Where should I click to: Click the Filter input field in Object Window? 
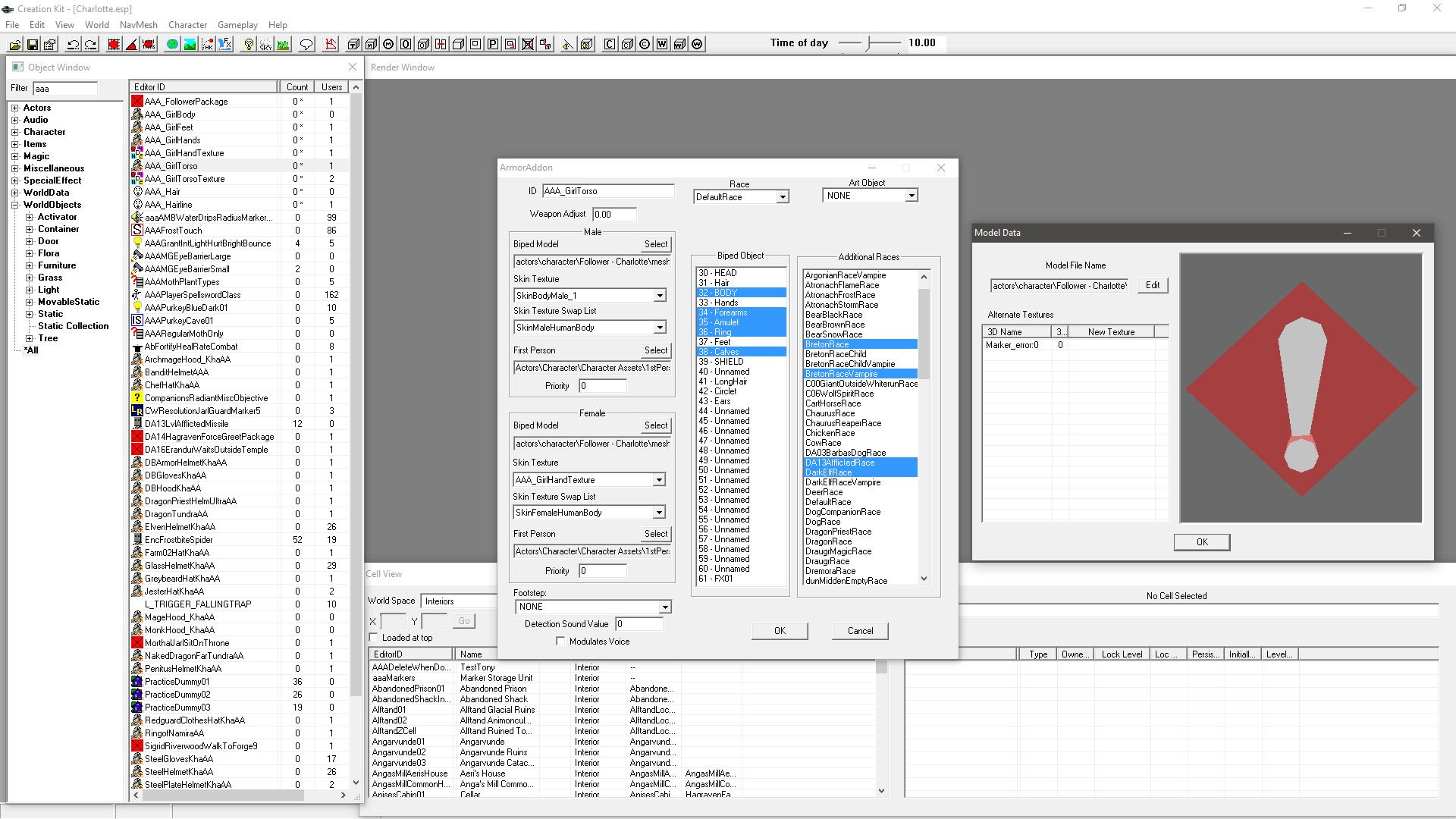click(64, 88)
